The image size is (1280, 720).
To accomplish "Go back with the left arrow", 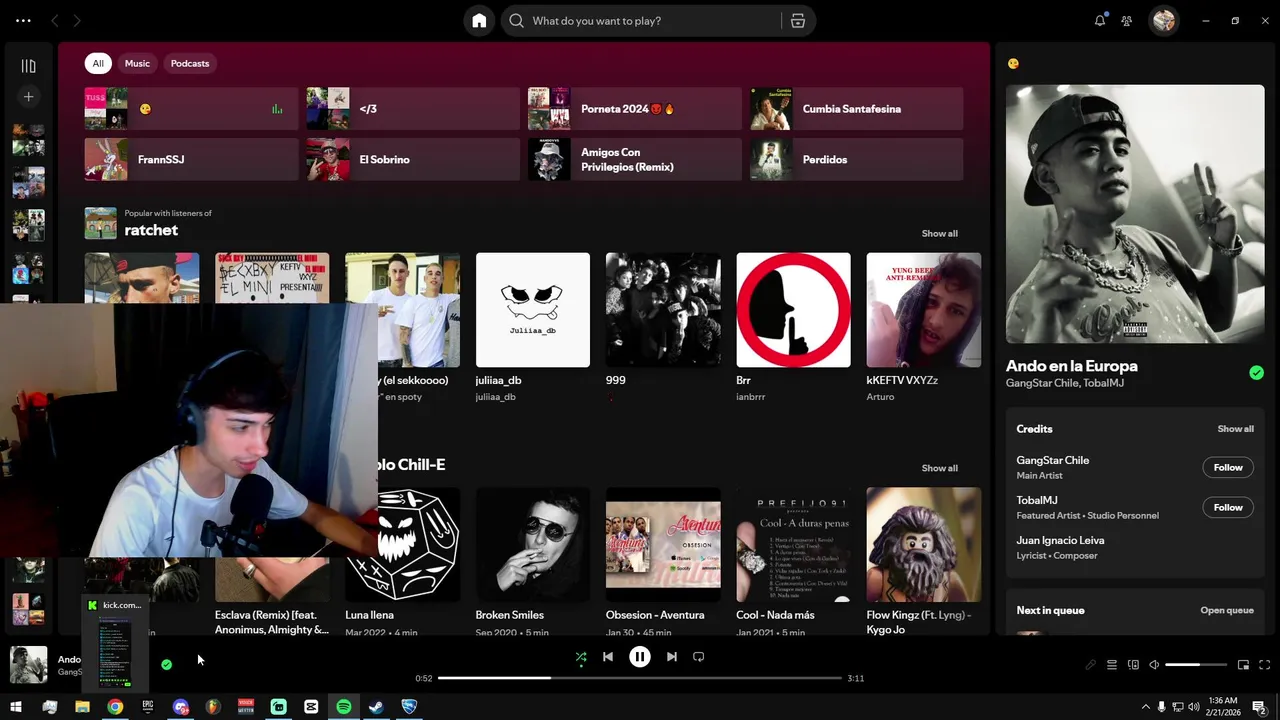I will pos(55,21).
